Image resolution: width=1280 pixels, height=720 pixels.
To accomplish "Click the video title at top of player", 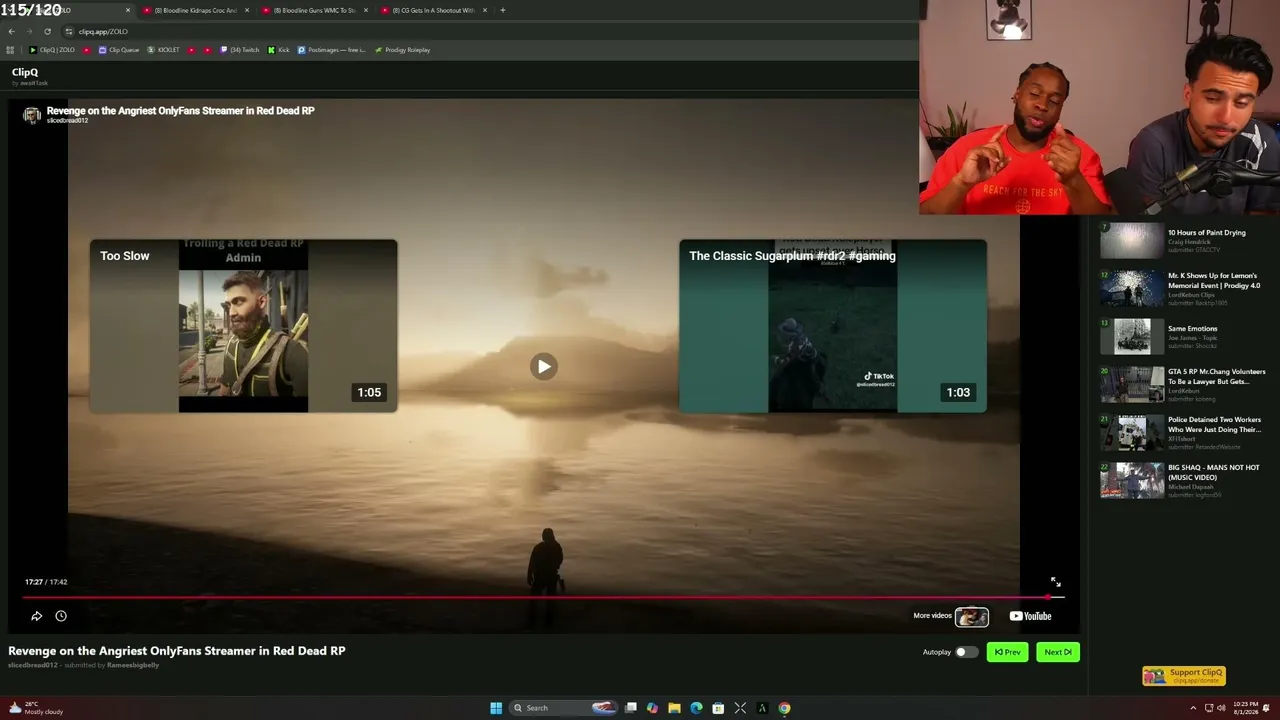I will tap(181, 111).
